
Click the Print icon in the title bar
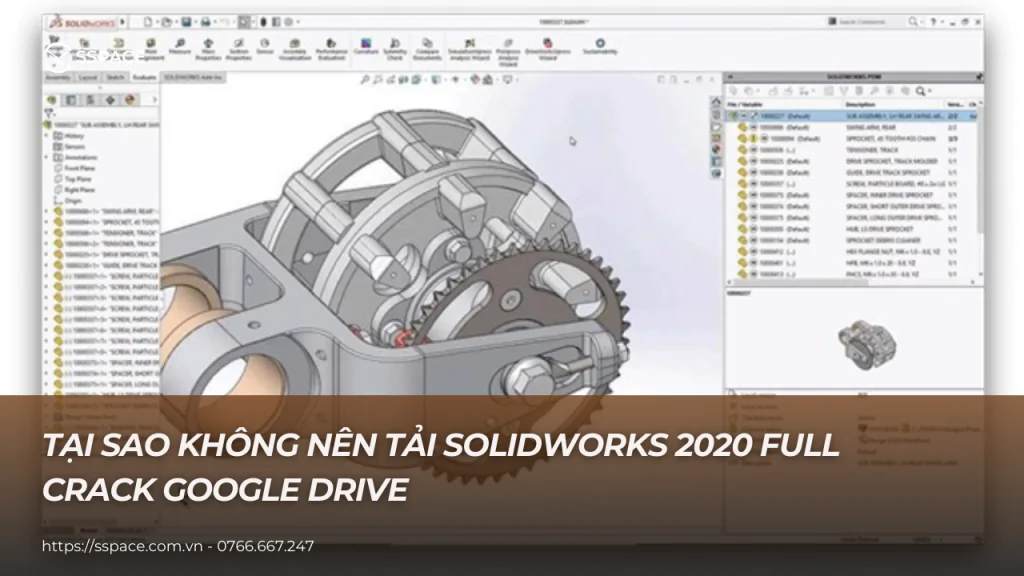point(205,22)
